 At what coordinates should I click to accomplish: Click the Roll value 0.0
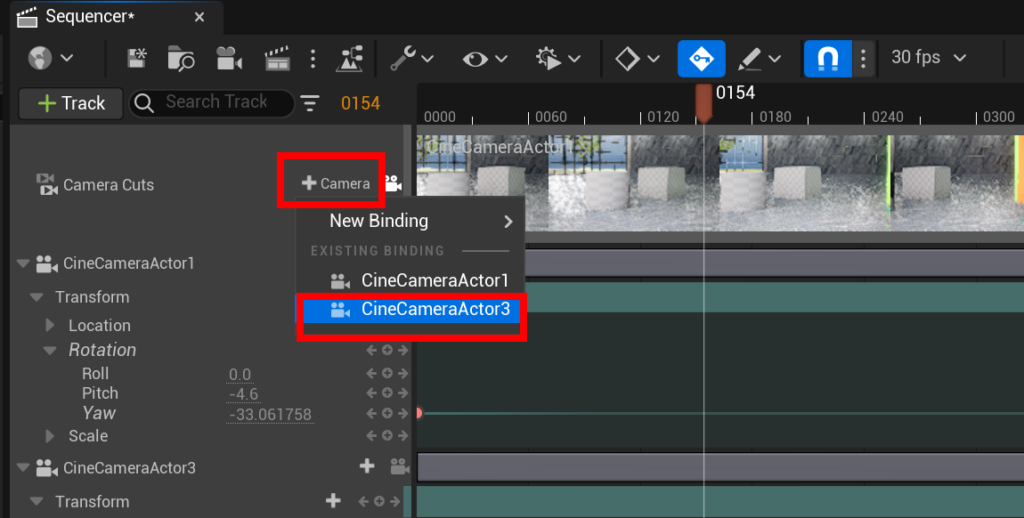(240, 375)
